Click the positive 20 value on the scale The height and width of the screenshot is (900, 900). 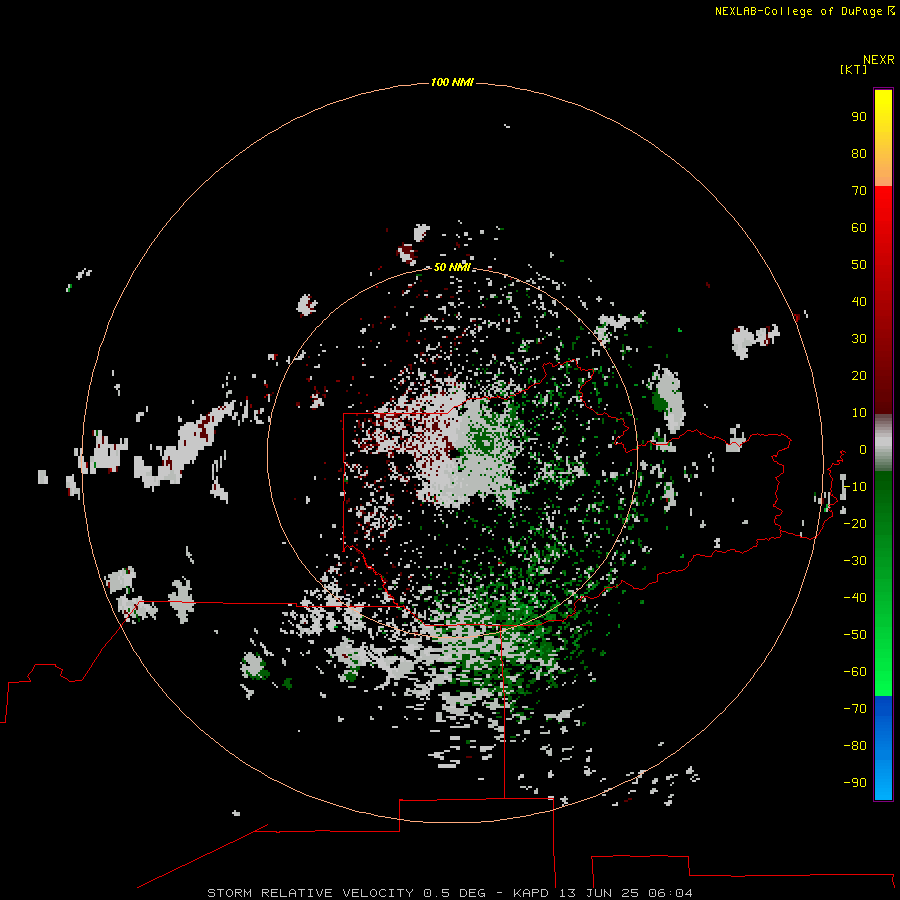pyautogui.click(x=859, y=375)
